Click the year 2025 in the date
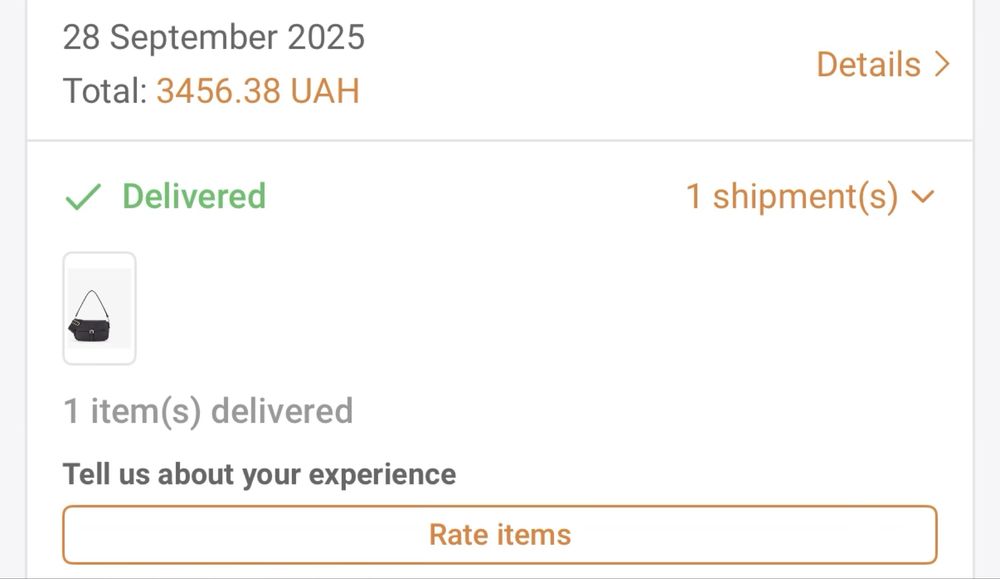This screenshot has height=579, width=1000. pyautogui.click(x=326, y=38)
